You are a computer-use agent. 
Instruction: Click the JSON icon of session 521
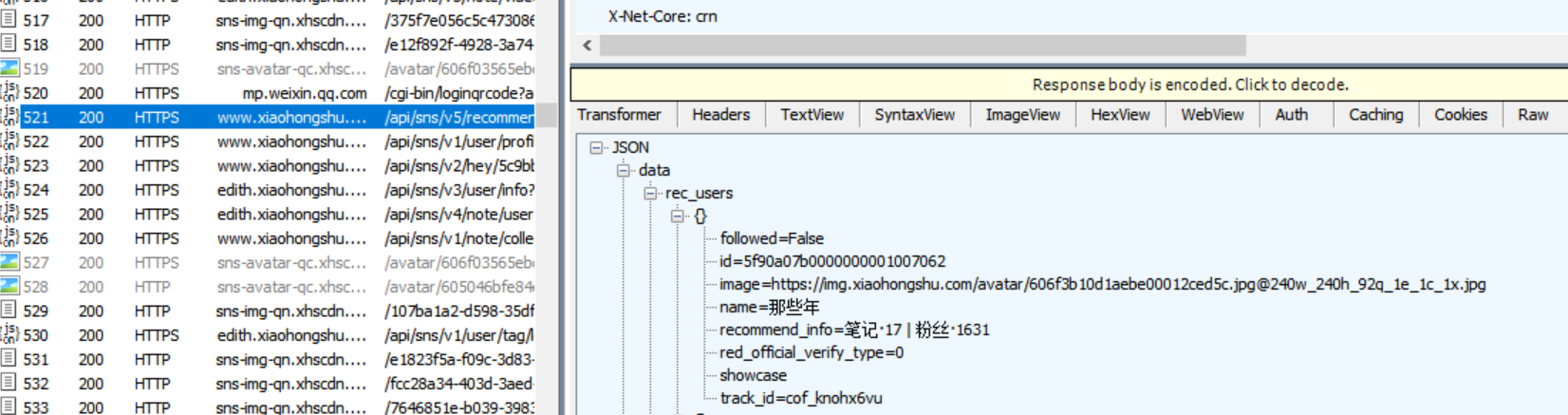[x=9, y=117]
